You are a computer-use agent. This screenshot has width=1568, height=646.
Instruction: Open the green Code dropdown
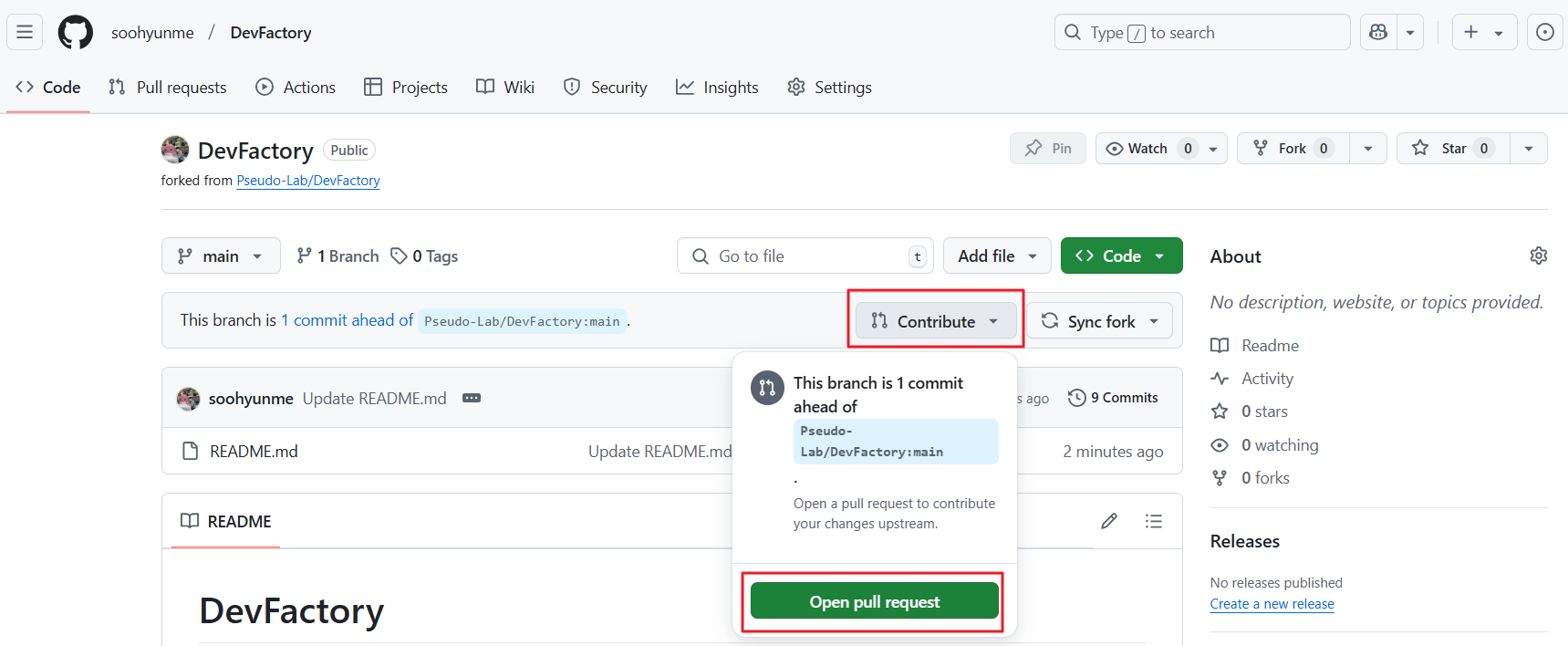click(1121, 256)
